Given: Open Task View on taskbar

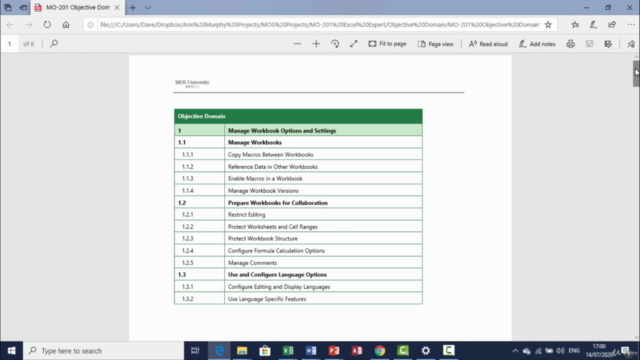Looking at the screenshot, I should tap(195, 351).
